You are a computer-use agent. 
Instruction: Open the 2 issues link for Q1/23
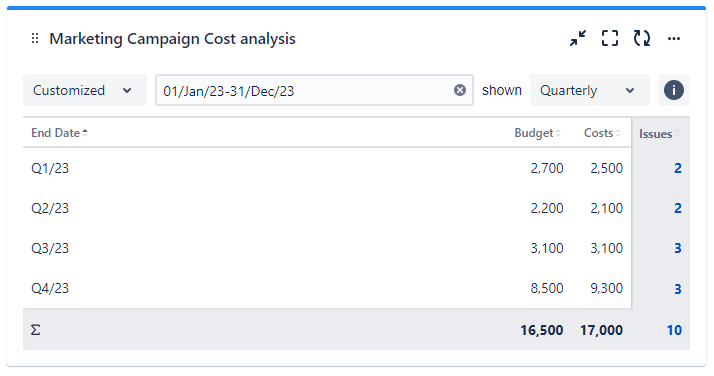tap(678, 168)
